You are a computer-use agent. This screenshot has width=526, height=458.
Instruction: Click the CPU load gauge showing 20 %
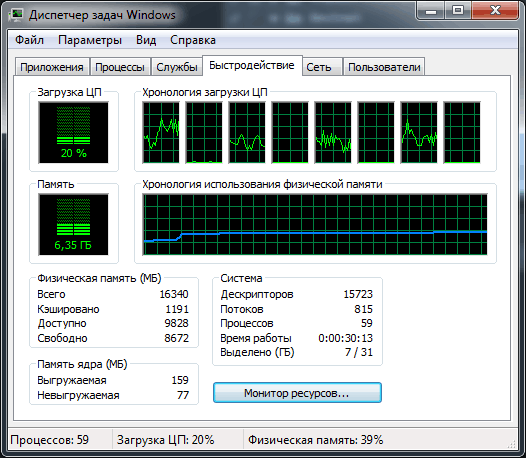[x=73, y=133]
